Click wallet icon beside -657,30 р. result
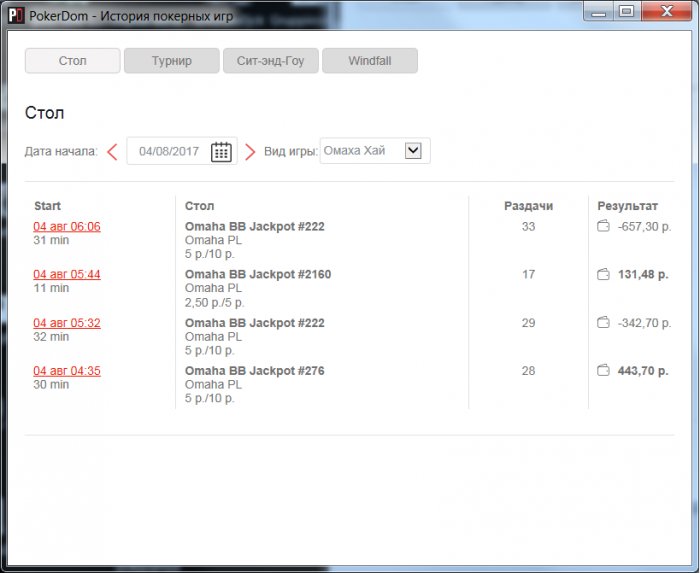 (x=603, y=226)
